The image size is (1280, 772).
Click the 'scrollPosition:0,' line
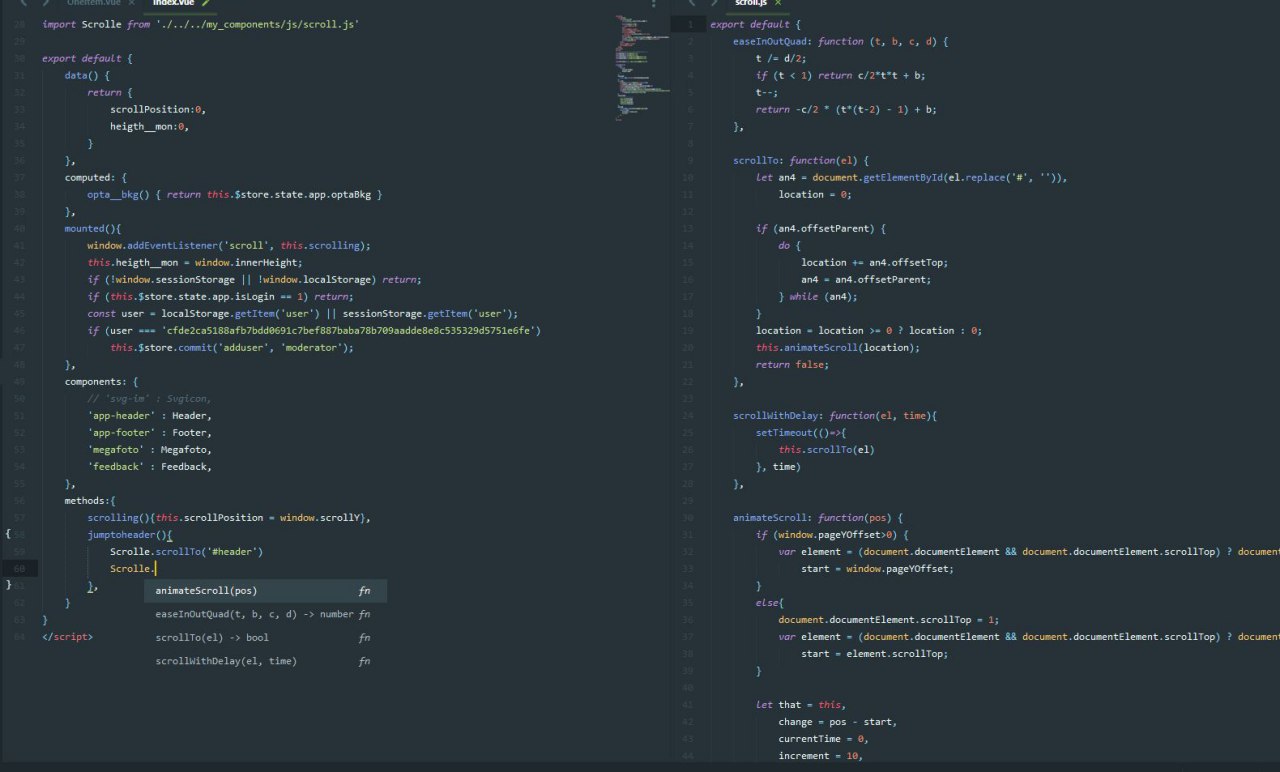coord(157,109)
